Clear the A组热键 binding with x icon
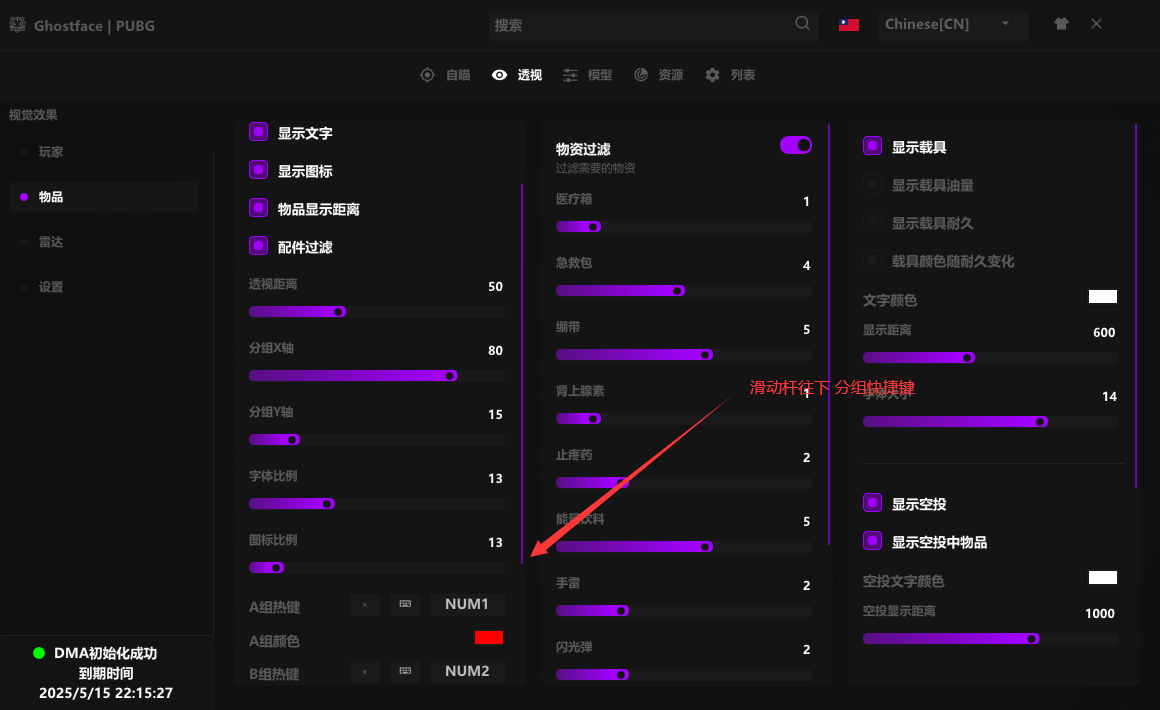Viewport: 1160px width, 710px height. tap(364, 605)
